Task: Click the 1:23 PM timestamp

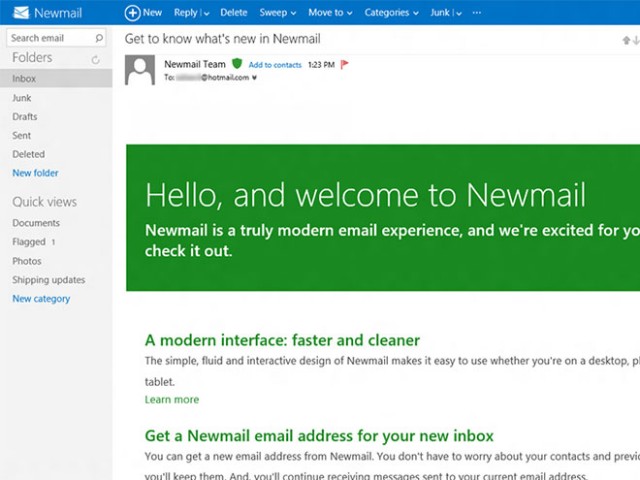Action: point(321,65)
